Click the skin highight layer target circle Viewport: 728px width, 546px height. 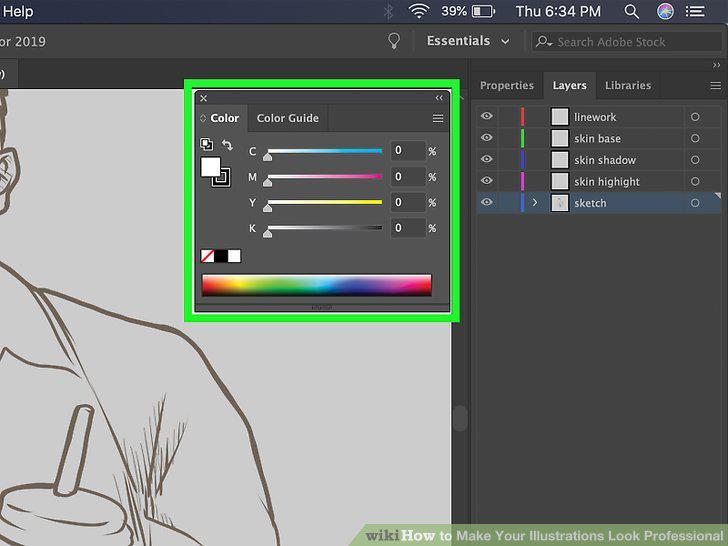coord(695,182)
